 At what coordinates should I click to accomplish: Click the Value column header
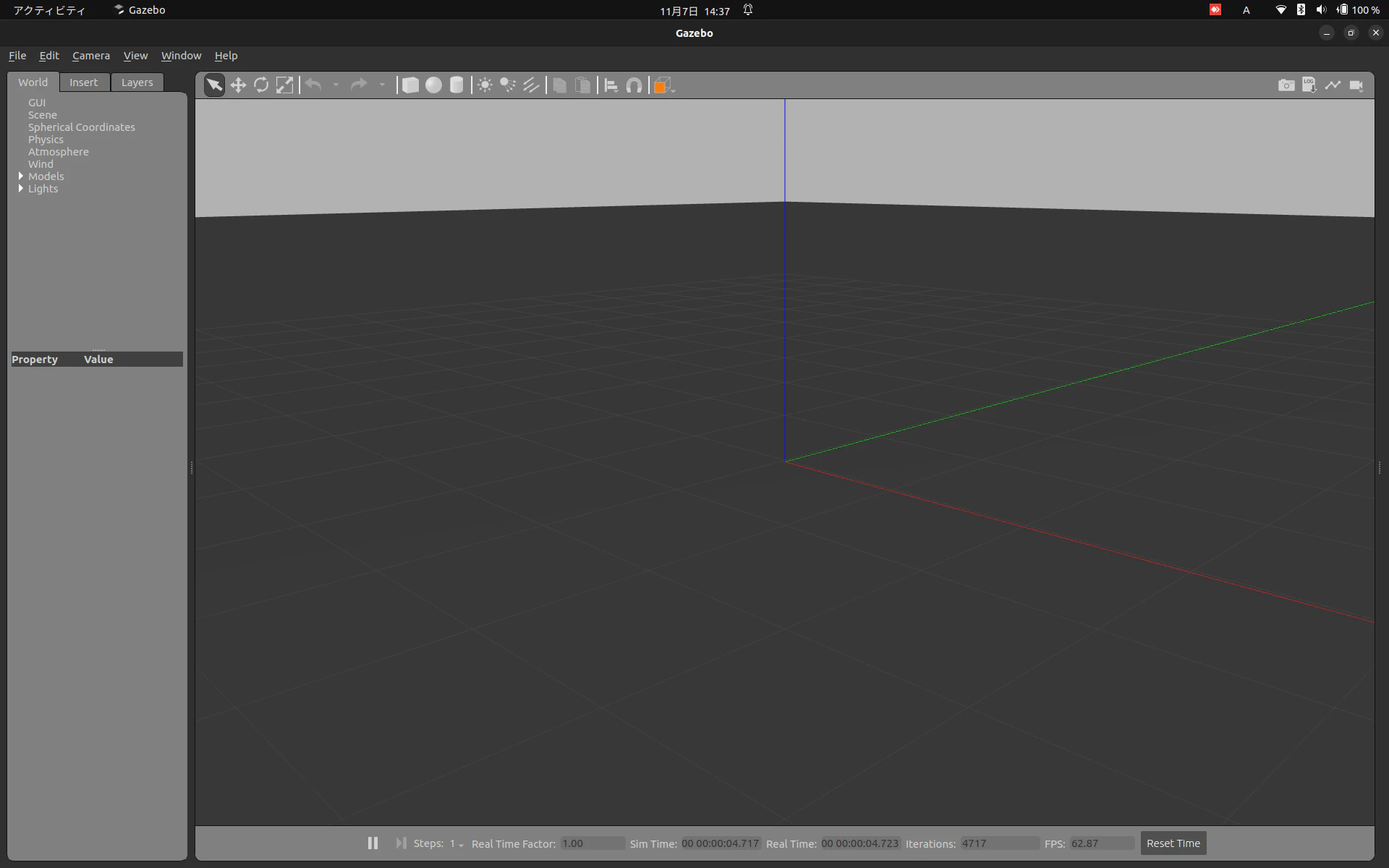tap(98, 359)
